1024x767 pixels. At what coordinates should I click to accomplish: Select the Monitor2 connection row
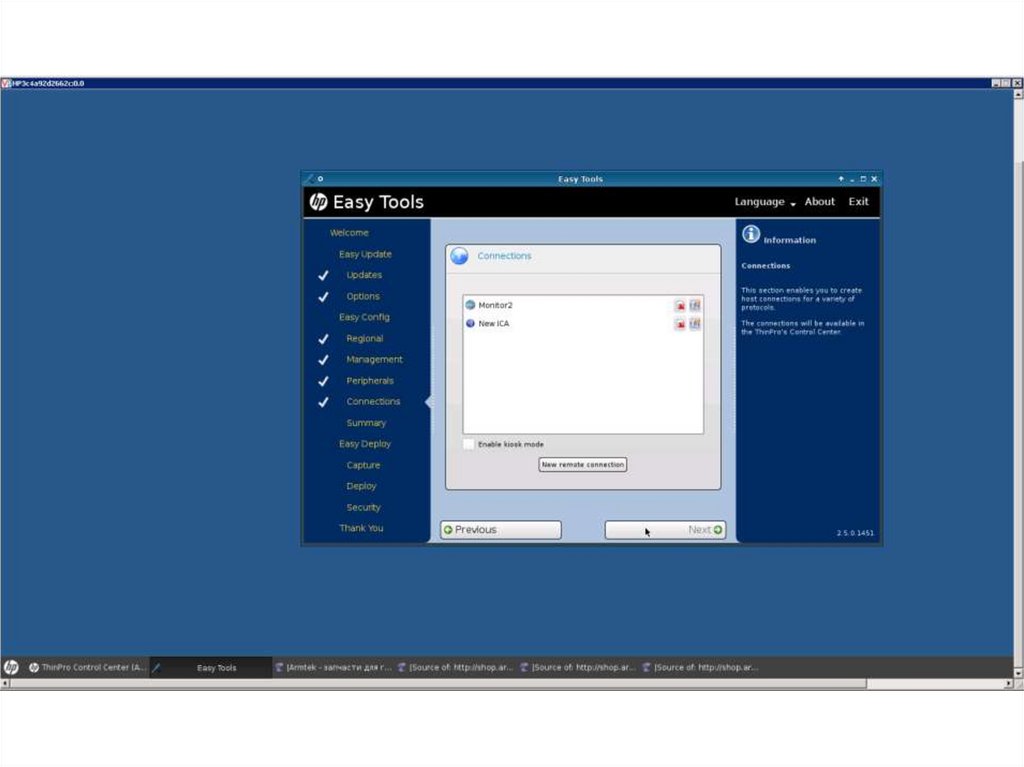click(583, 305)
